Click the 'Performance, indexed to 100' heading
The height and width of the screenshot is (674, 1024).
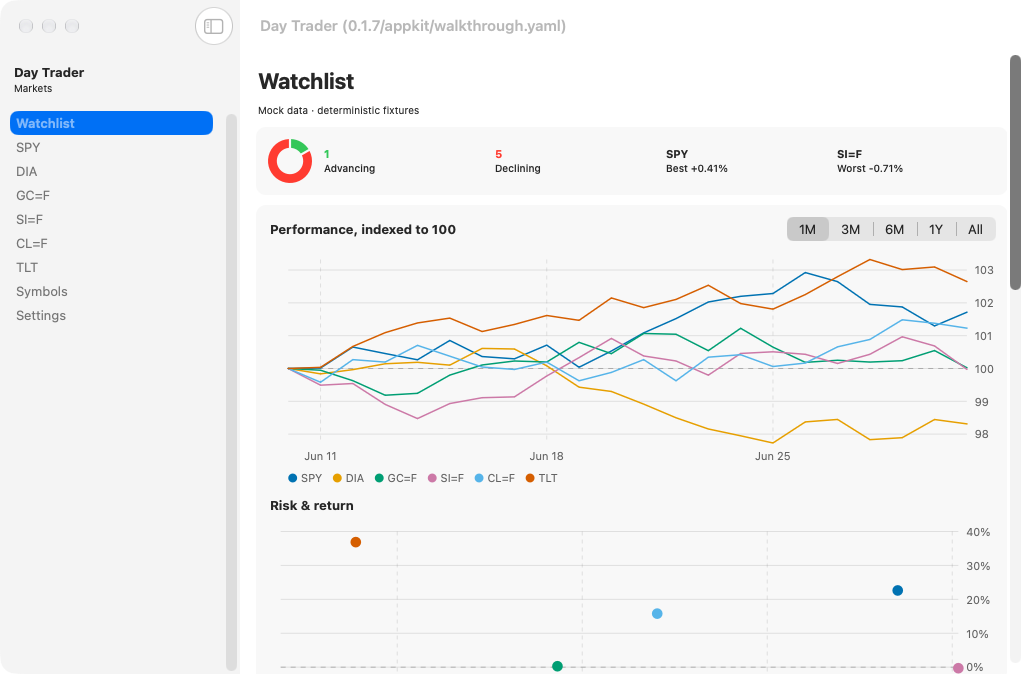[x=362, y=229]
